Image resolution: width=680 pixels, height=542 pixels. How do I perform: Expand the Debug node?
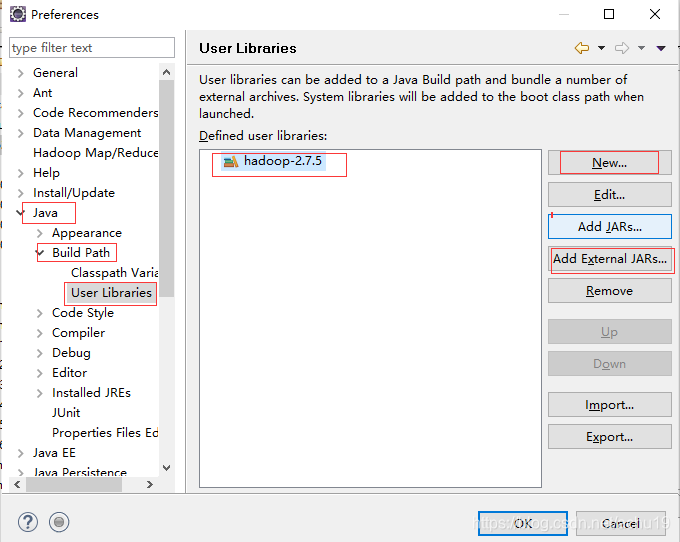click(x=39, y=353)
